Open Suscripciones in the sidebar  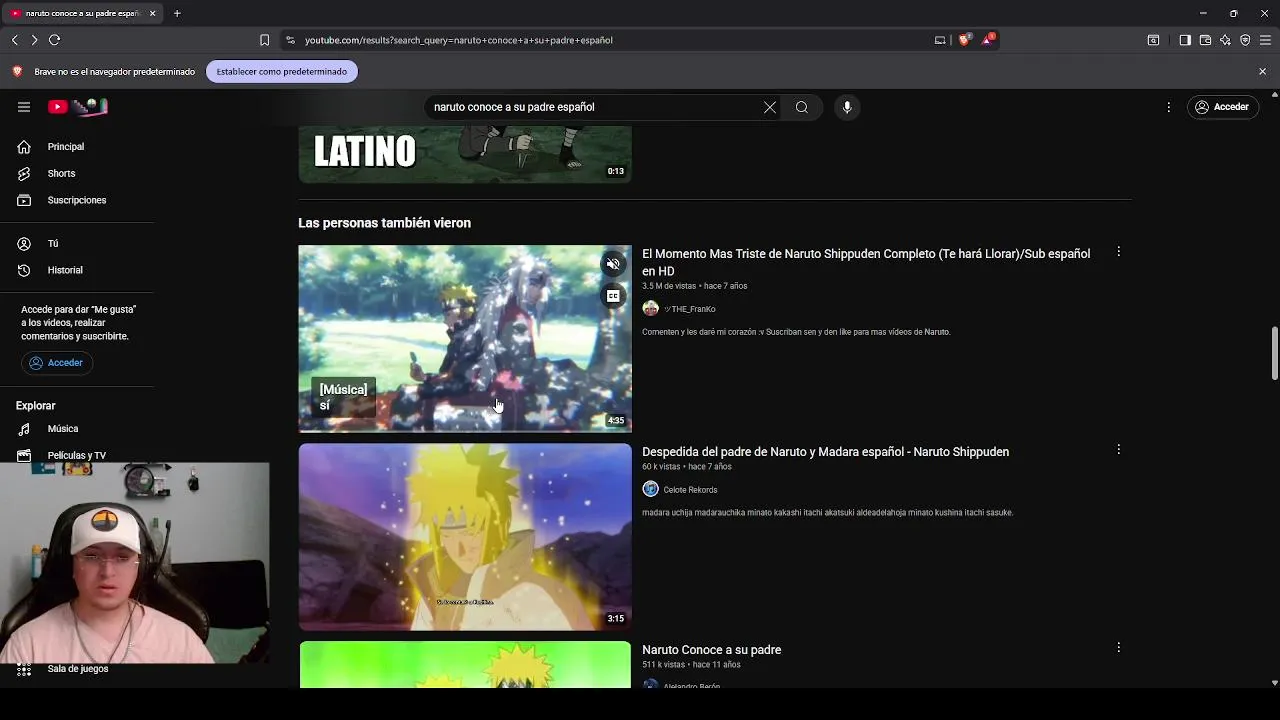(77, 200)
